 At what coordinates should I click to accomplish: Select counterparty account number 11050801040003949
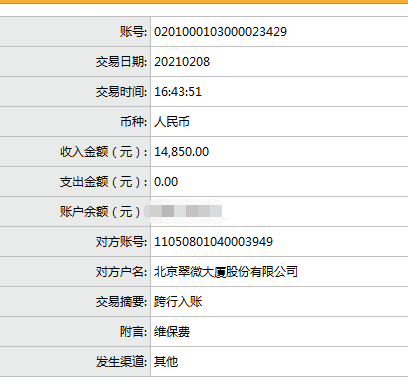(x=213, y=242)
